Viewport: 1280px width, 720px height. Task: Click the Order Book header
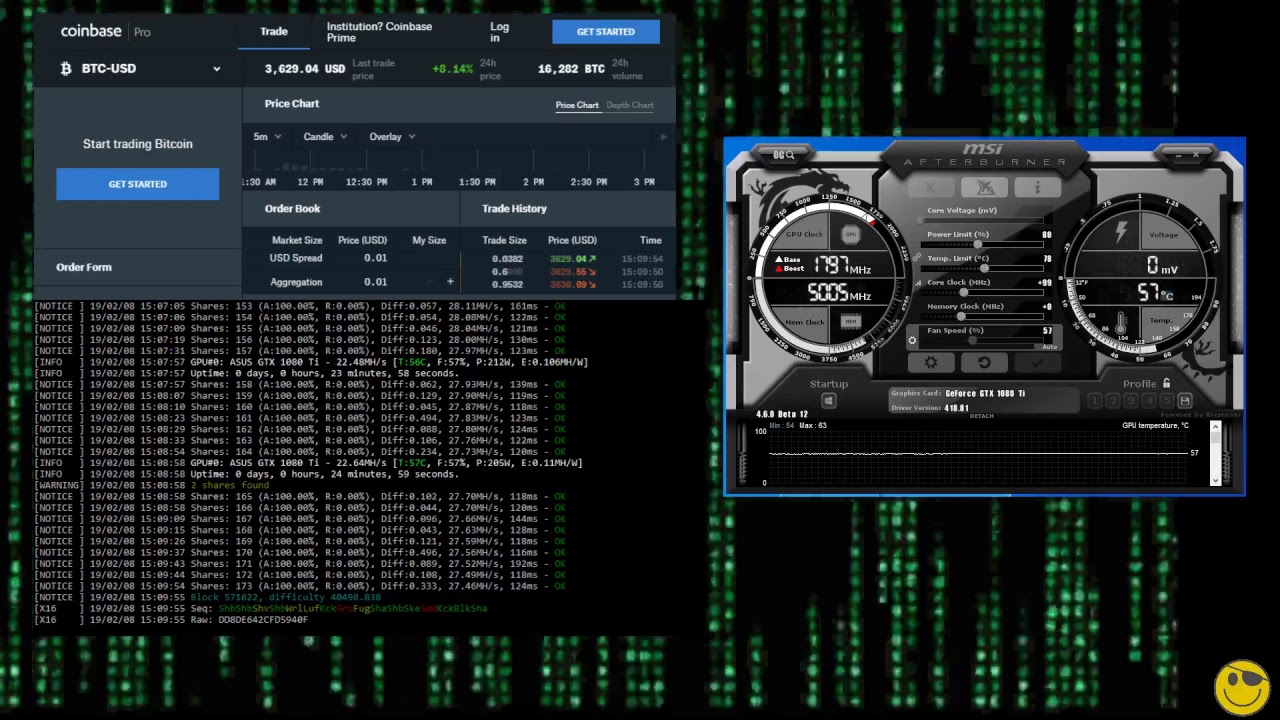click(x=293, y=208)
